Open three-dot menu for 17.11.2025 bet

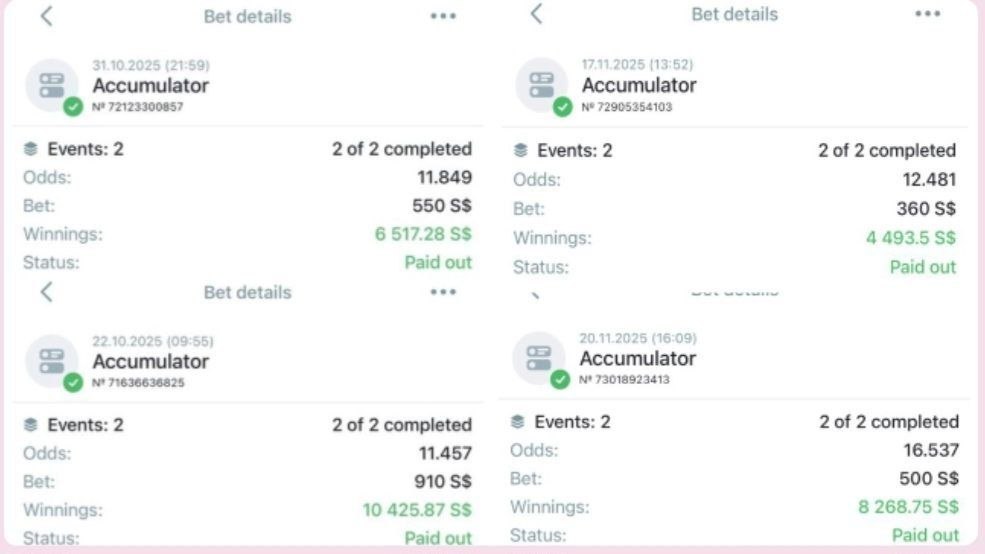point(927,13)
